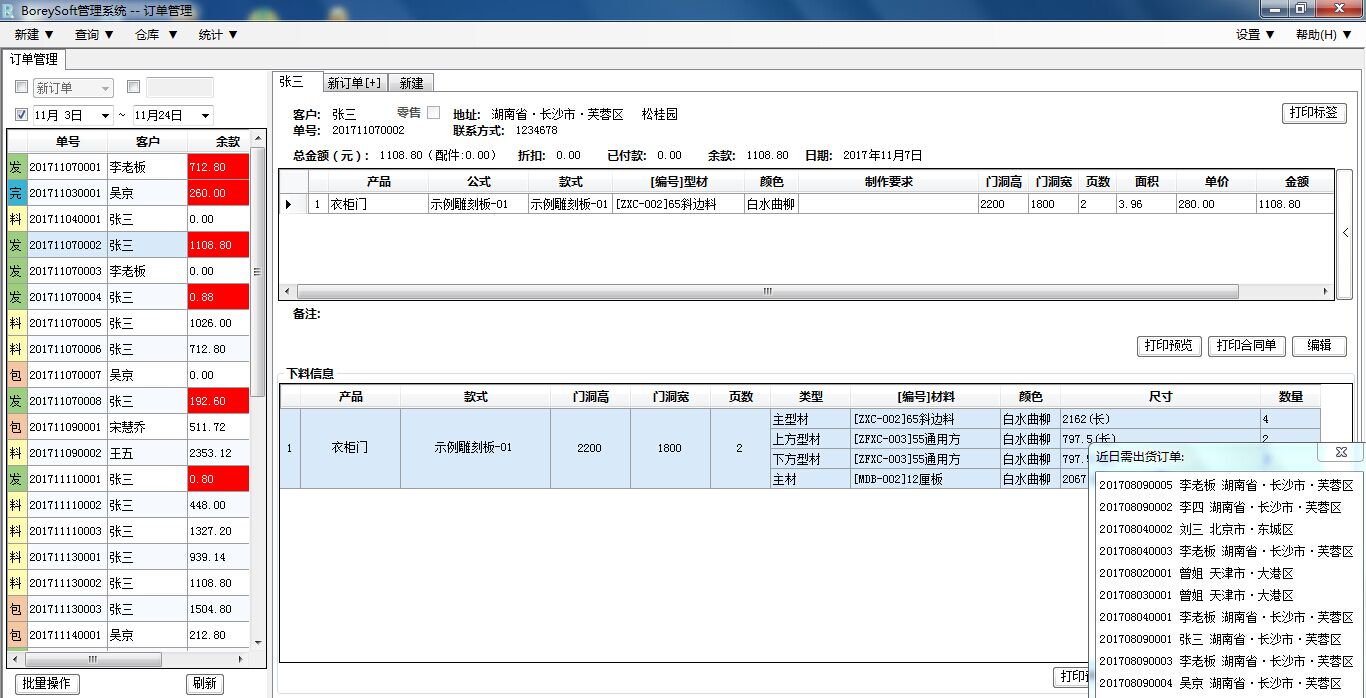This screenshot has height=698, width=1366.
Task: Click the 示例雕刻板-01 formula cell
Action: (x=478, y=204)
